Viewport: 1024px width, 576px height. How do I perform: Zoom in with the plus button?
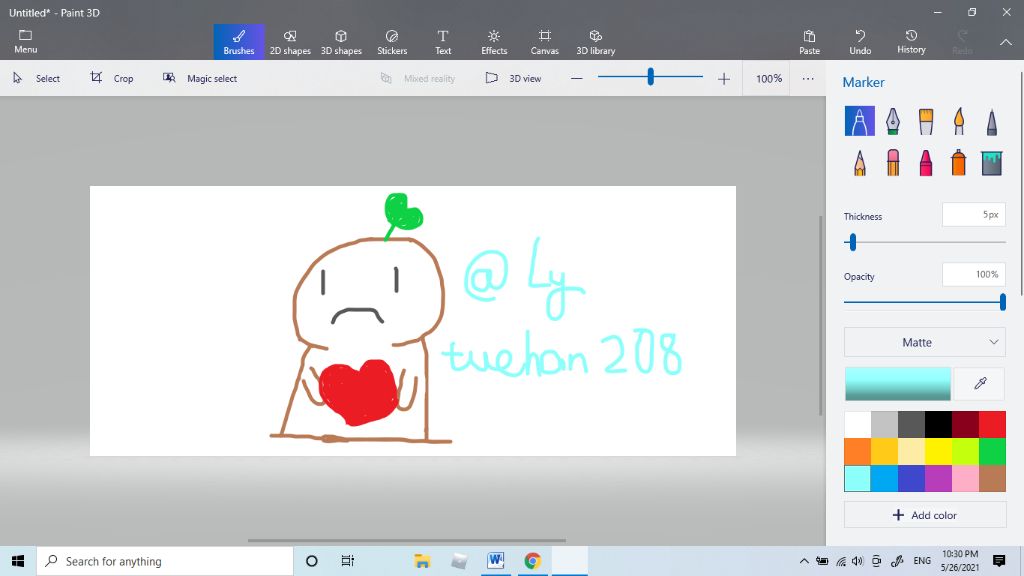724,78
